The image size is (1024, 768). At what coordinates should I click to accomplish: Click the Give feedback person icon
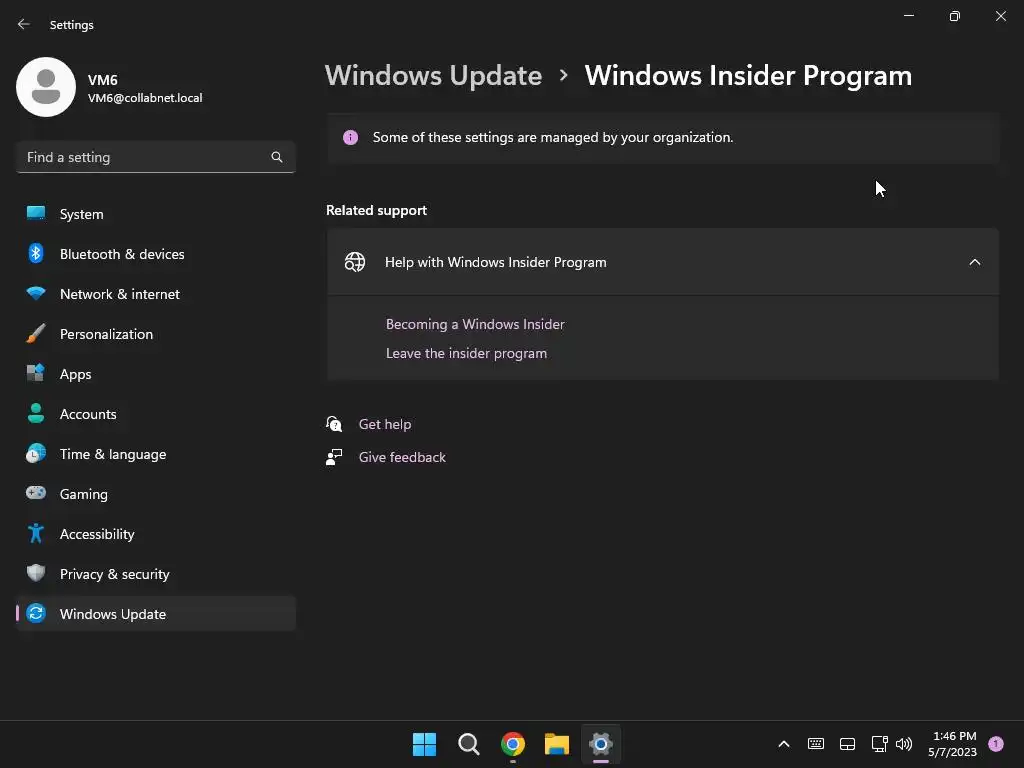click(x=334, y=457)
